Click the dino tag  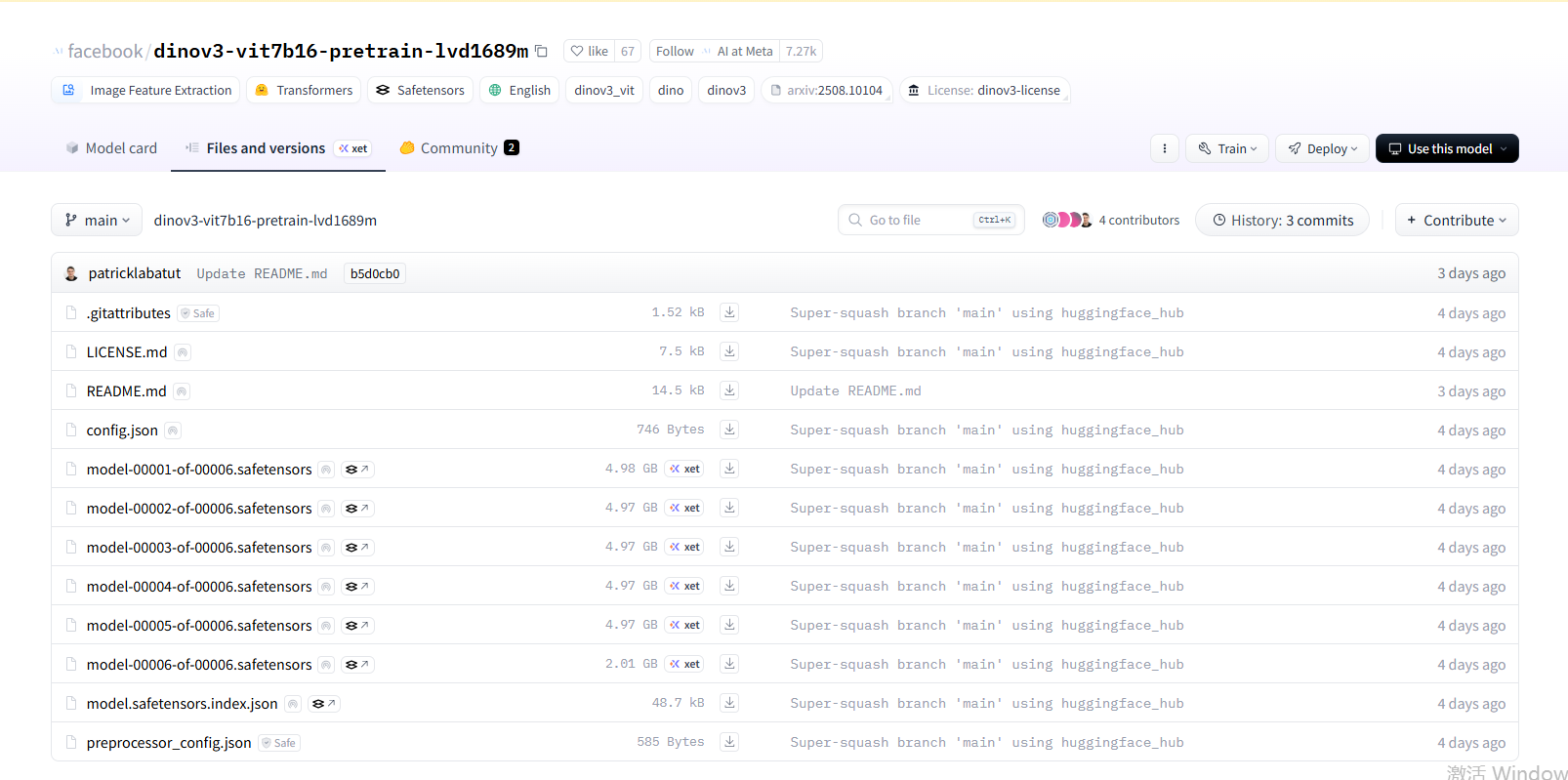671,90
